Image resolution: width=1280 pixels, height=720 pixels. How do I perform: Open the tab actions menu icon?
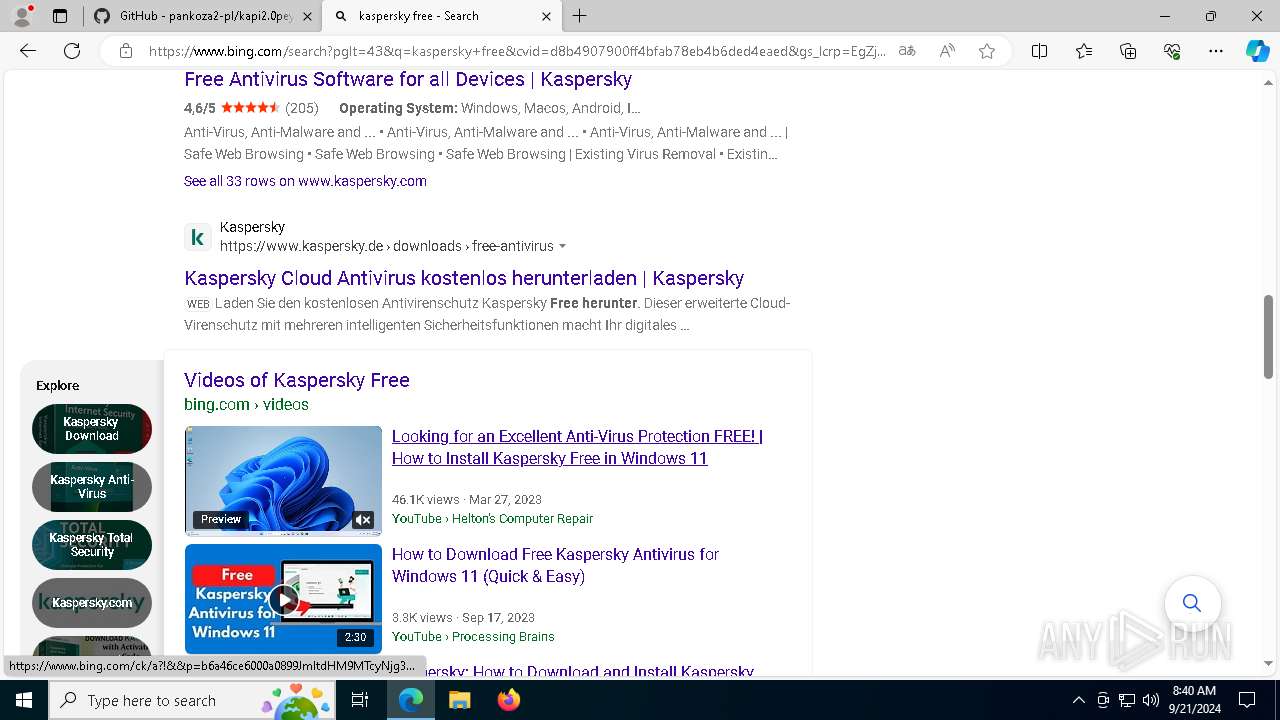[x=60, y=16]
